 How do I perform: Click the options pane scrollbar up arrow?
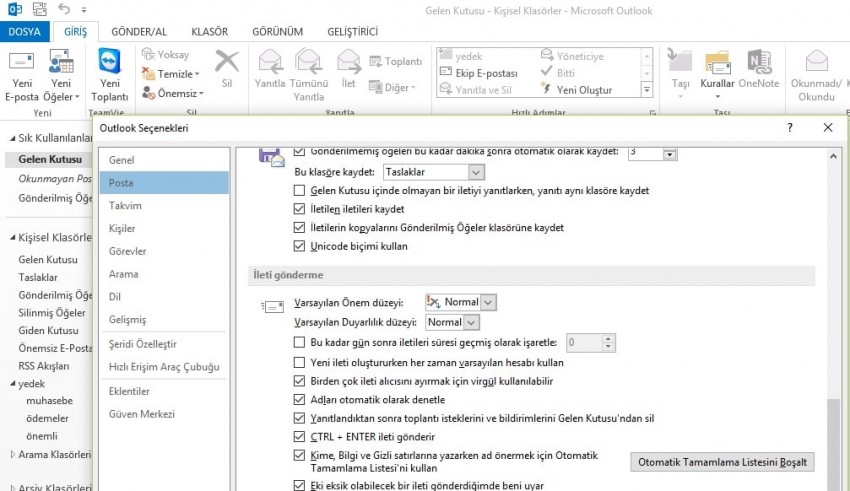(833, 156)
